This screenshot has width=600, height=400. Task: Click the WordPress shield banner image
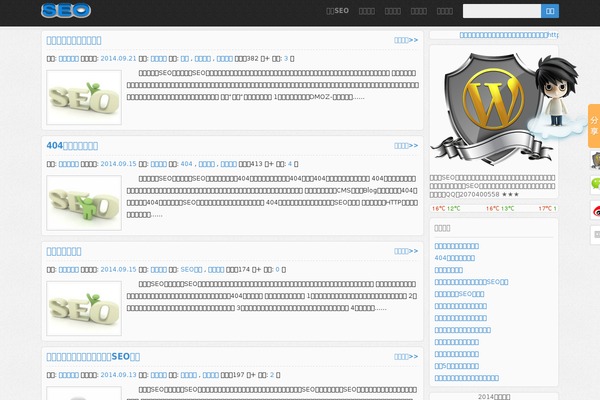point(494,109)
